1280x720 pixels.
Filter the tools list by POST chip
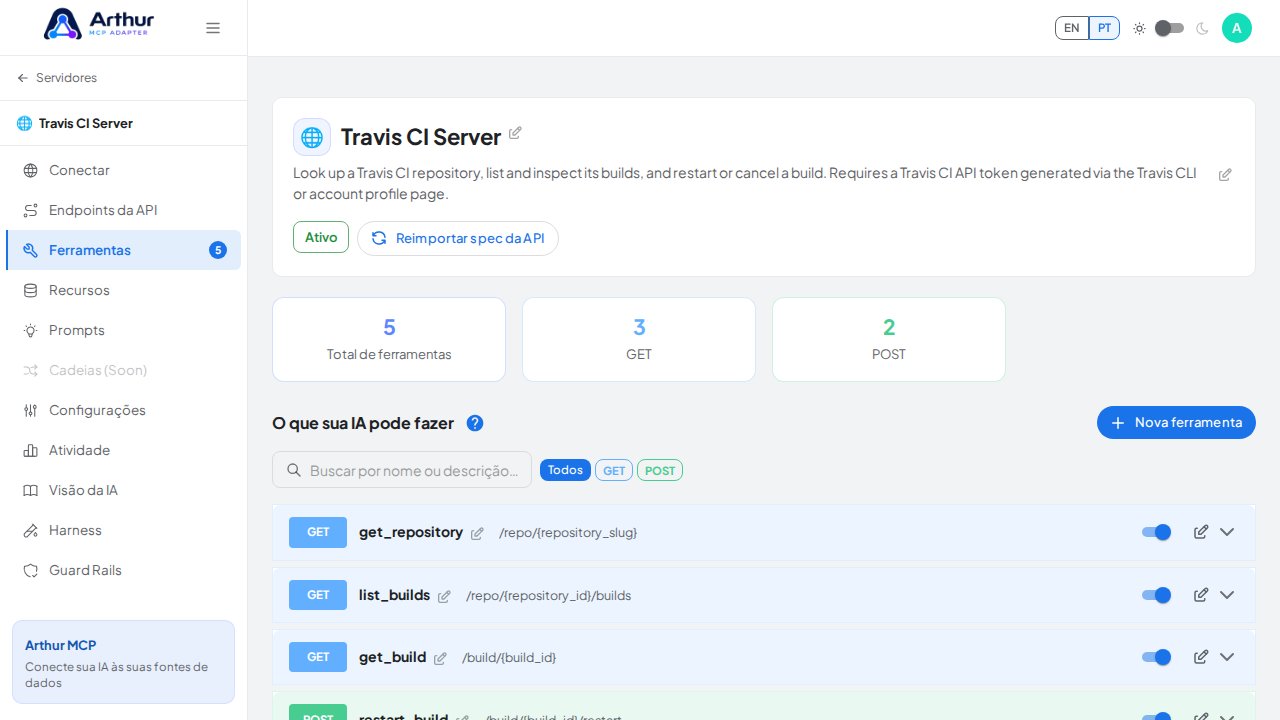tap(660, 470)
